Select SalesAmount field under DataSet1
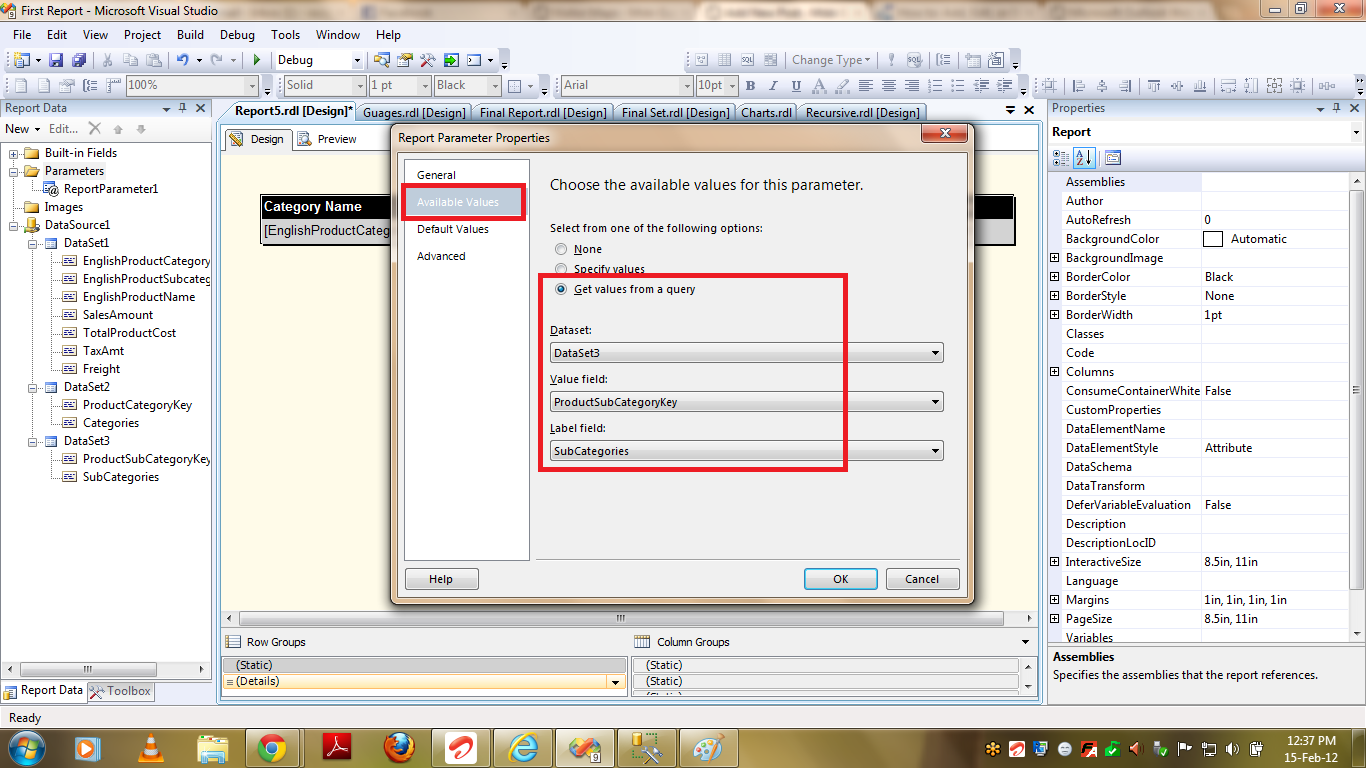 click(x=118, y=315)
